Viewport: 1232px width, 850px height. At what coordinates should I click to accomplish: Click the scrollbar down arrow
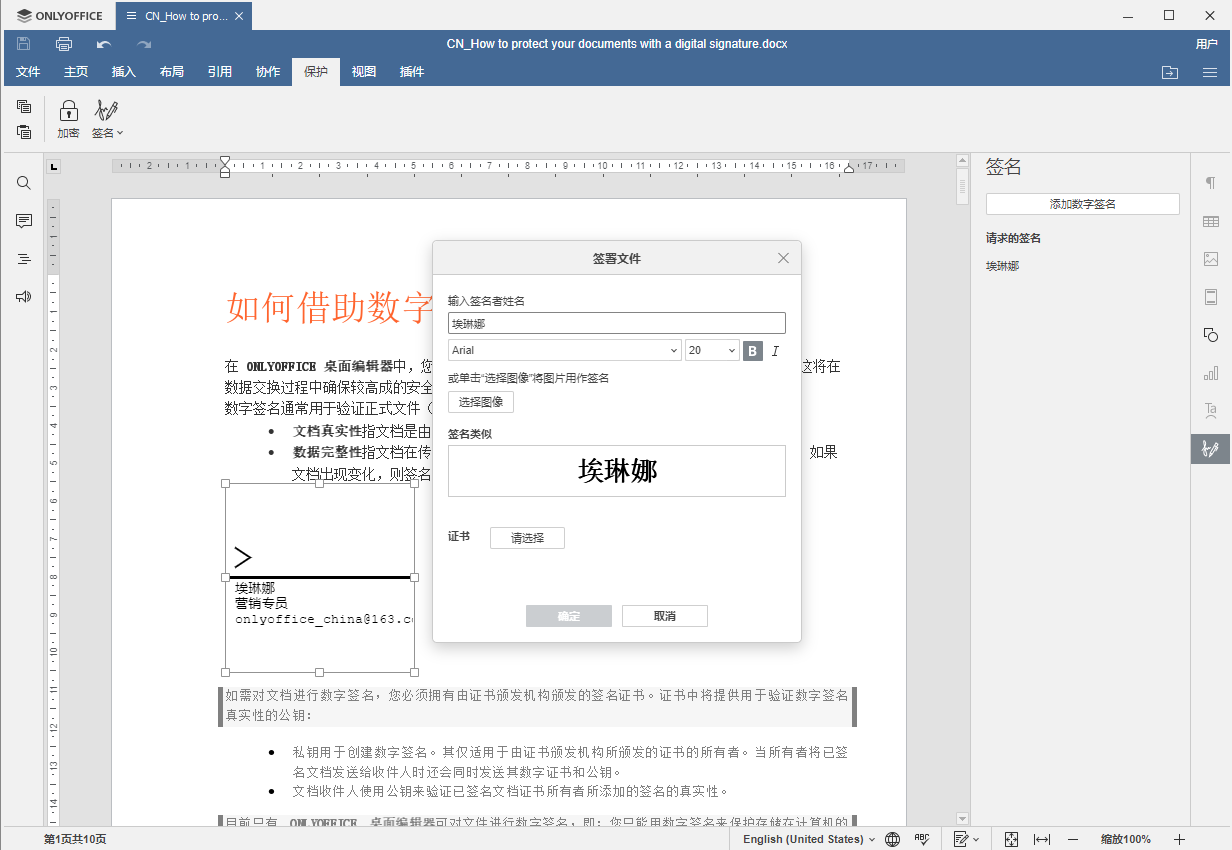[963, 819]
